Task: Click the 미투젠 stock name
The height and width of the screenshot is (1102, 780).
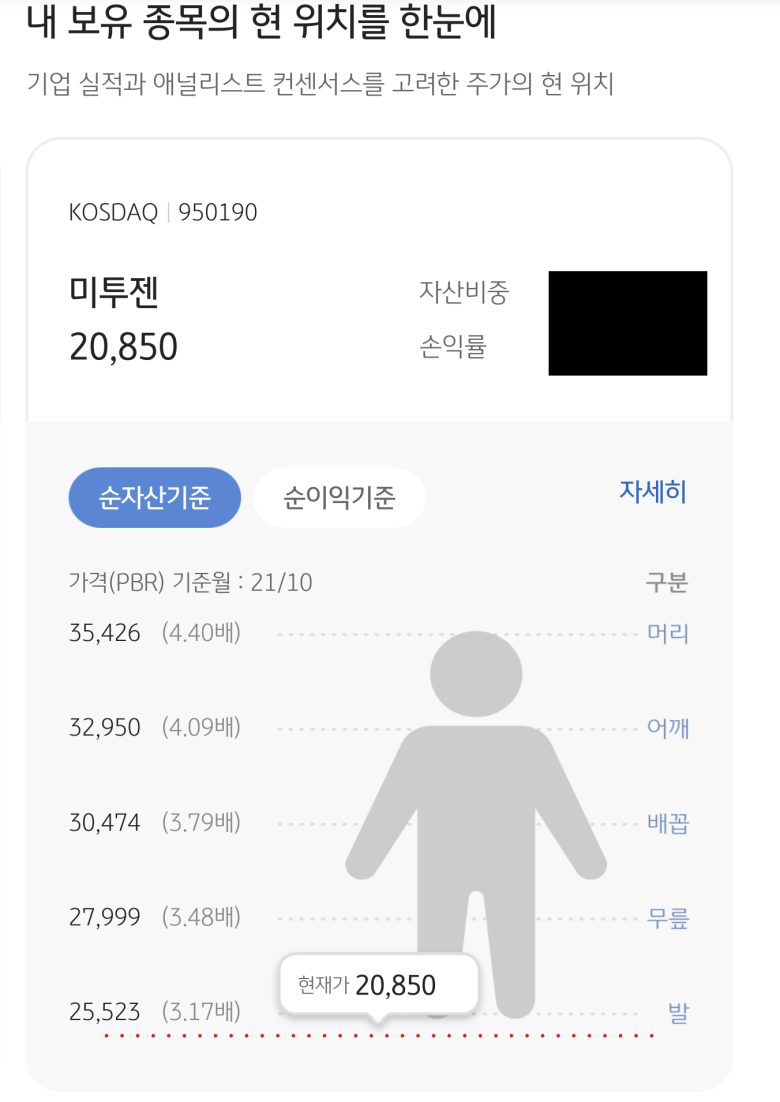Action: coord(114,292)
